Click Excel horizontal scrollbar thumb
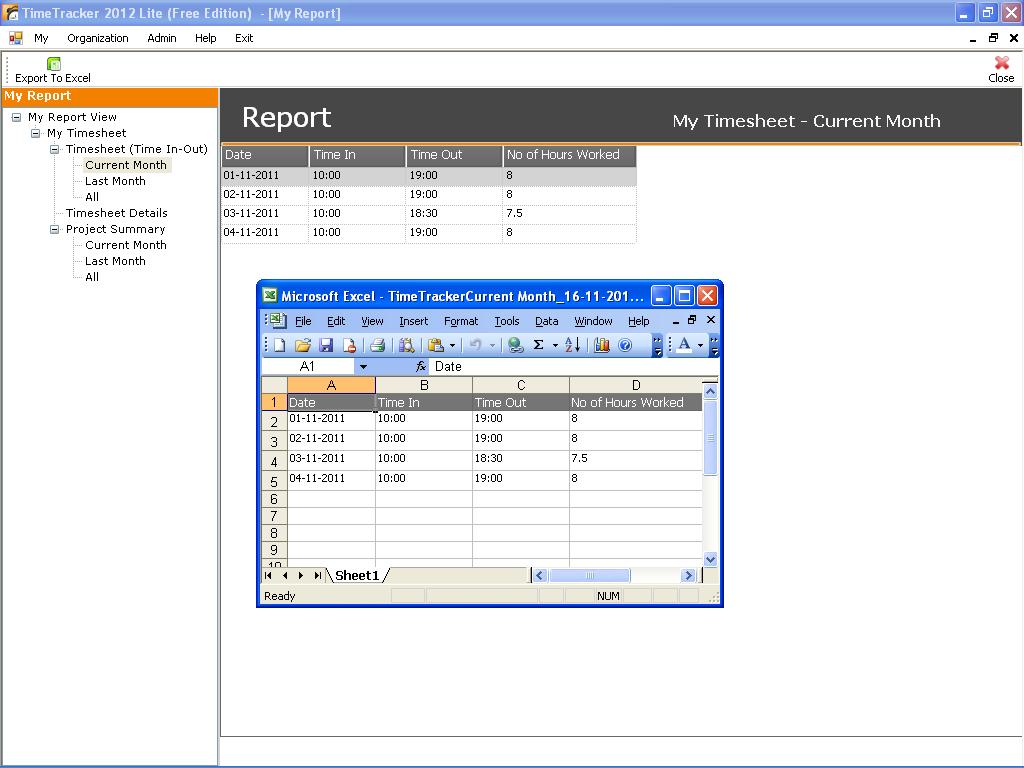1024x768 pixels. point(590,575)
